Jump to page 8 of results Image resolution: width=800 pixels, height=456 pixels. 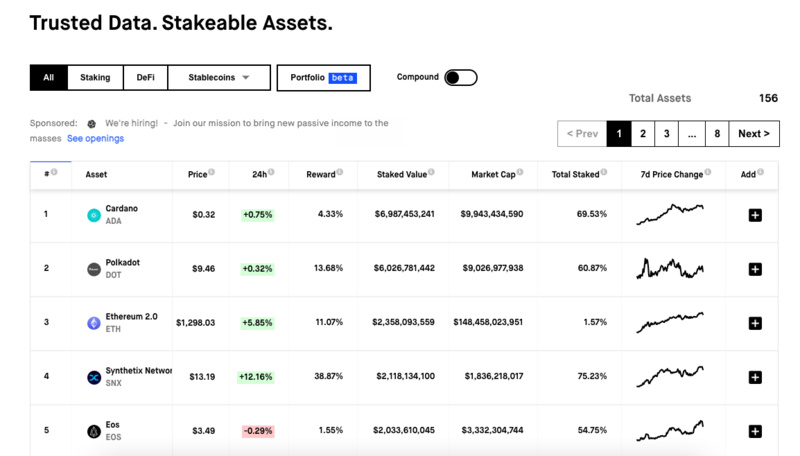716,134
